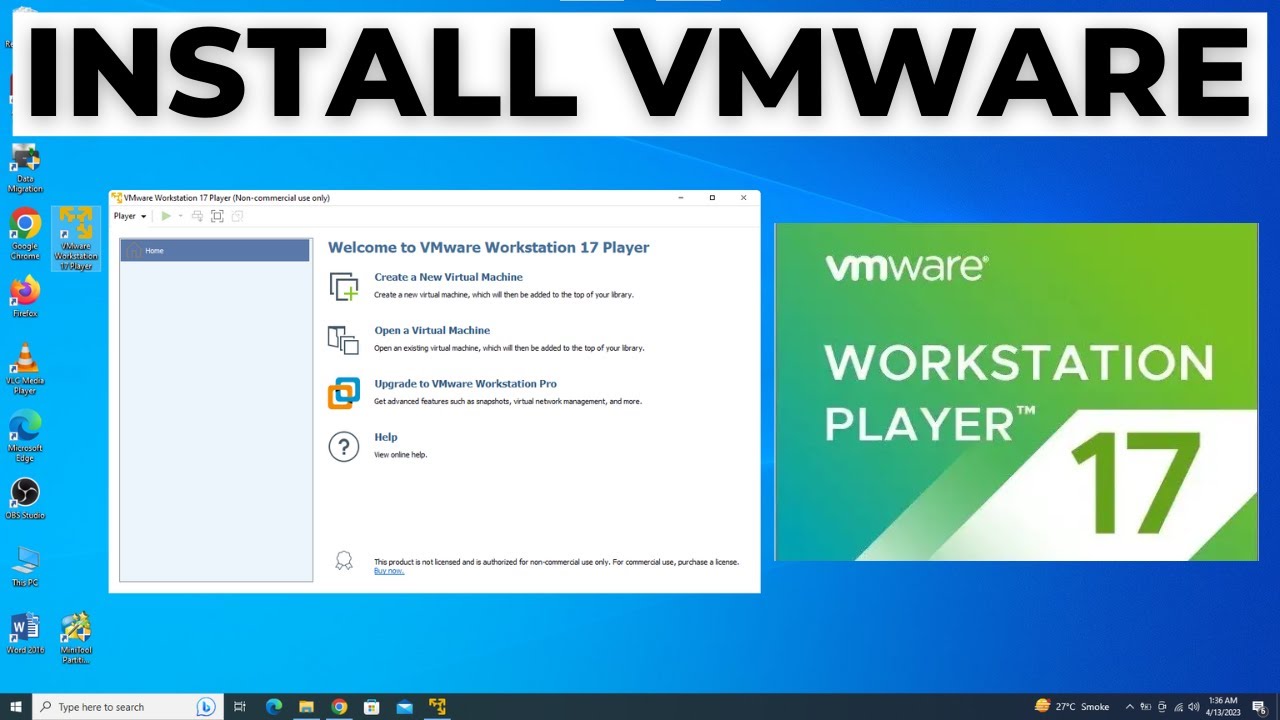Click Upgrade to VMware Workstation Pro link
This screenshot has width=1280, height=720.
tap(465, 384)
